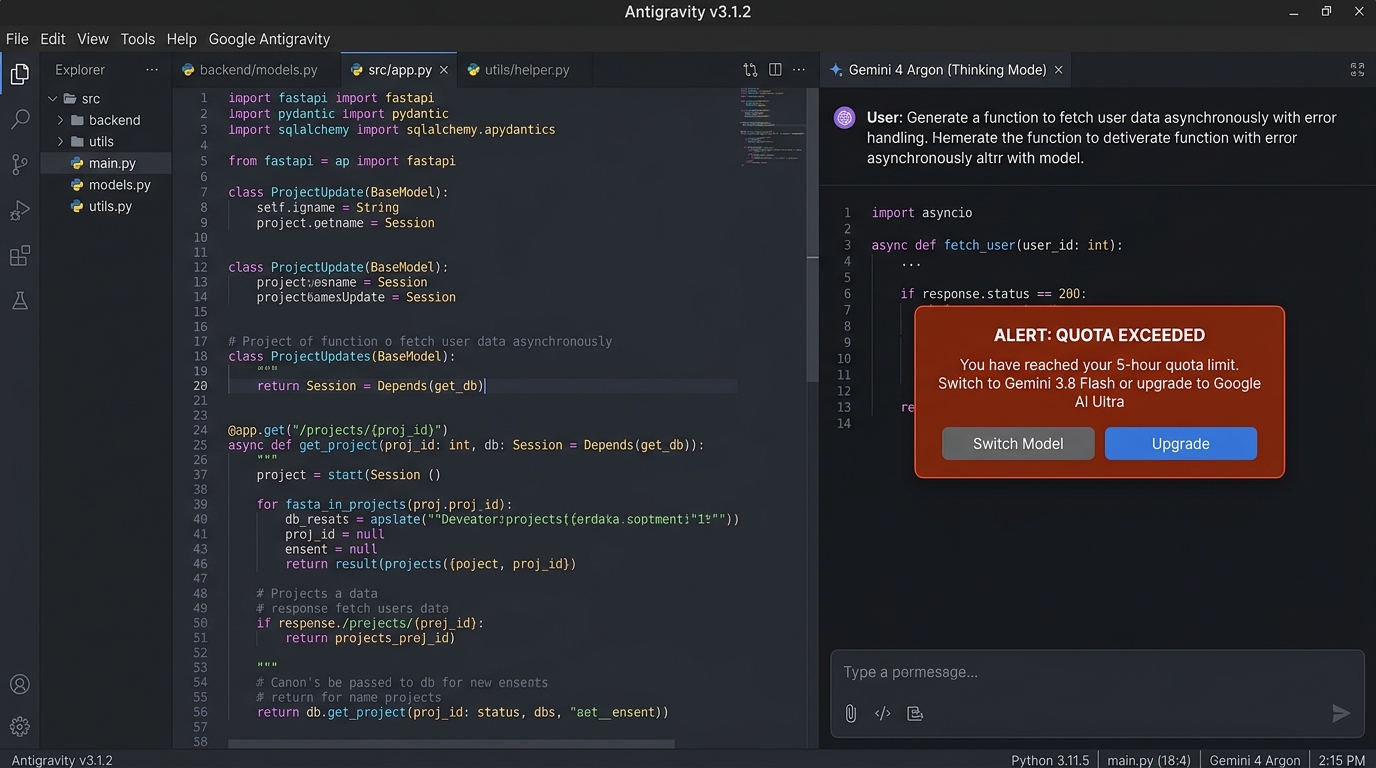The image size is (1376, 768).
Task: Close the src/app.py tab
Action: [x=444, y=70]
